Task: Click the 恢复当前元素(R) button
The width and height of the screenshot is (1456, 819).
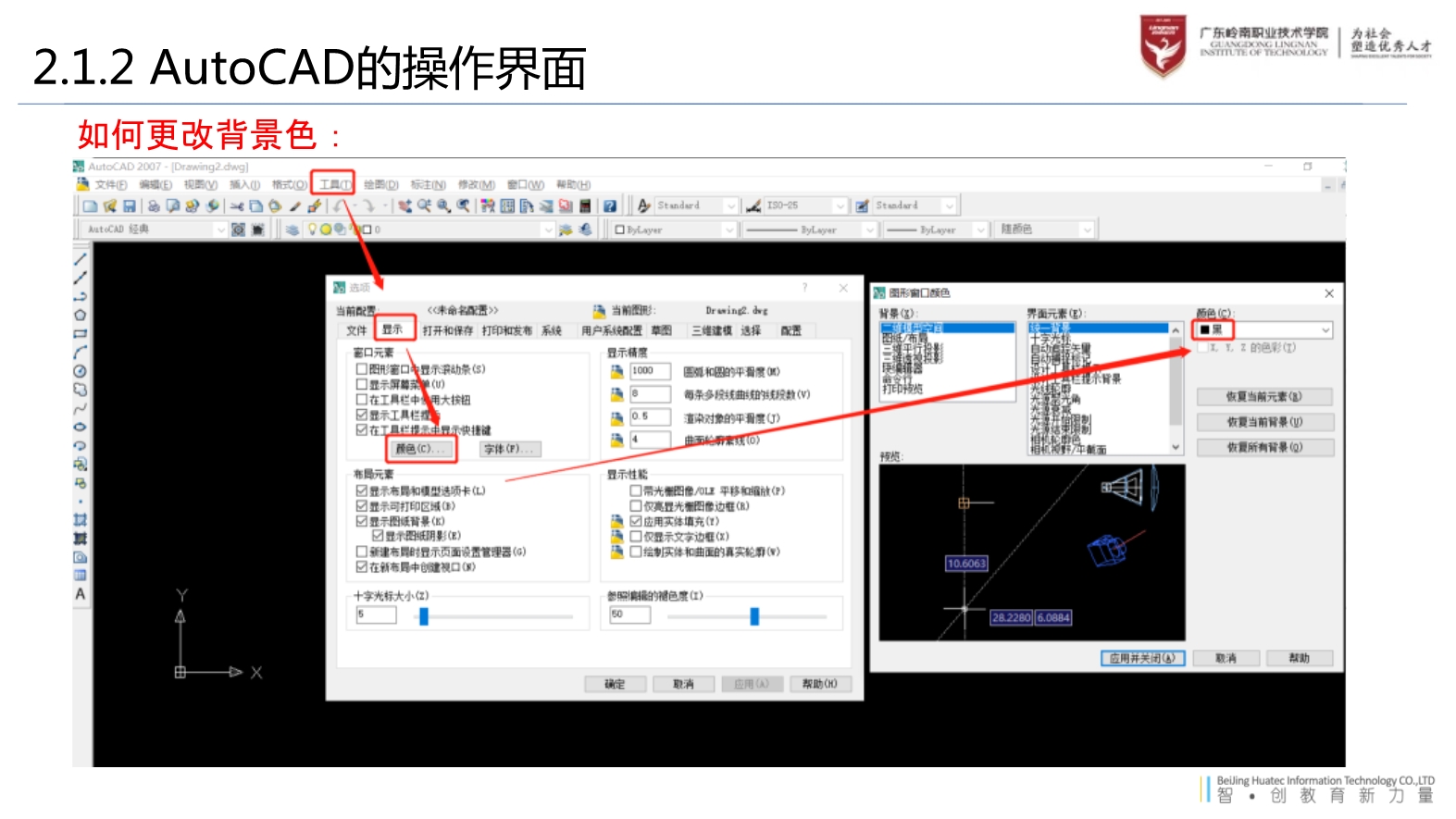Action: pos(1264,397)
